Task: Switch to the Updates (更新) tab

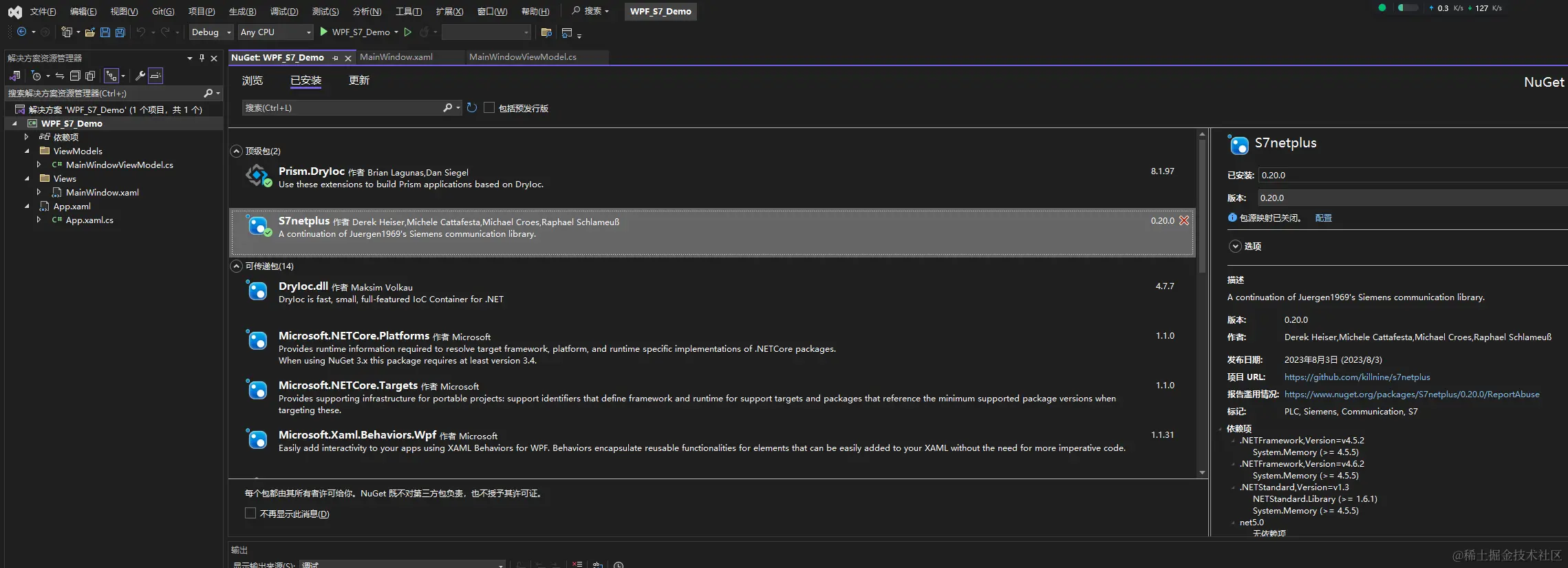Action: [x=359, y=81]
